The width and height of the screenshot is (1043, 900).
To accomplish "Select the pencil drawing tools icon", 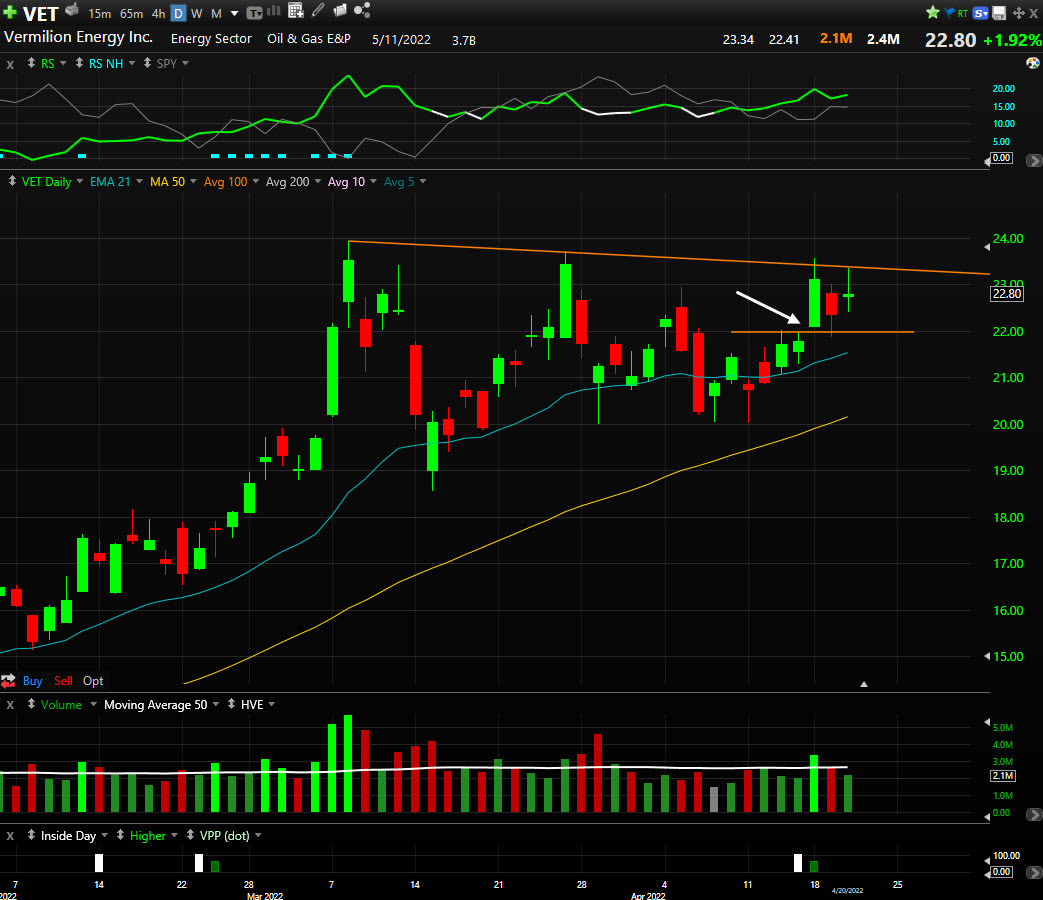I will point(318,10).
